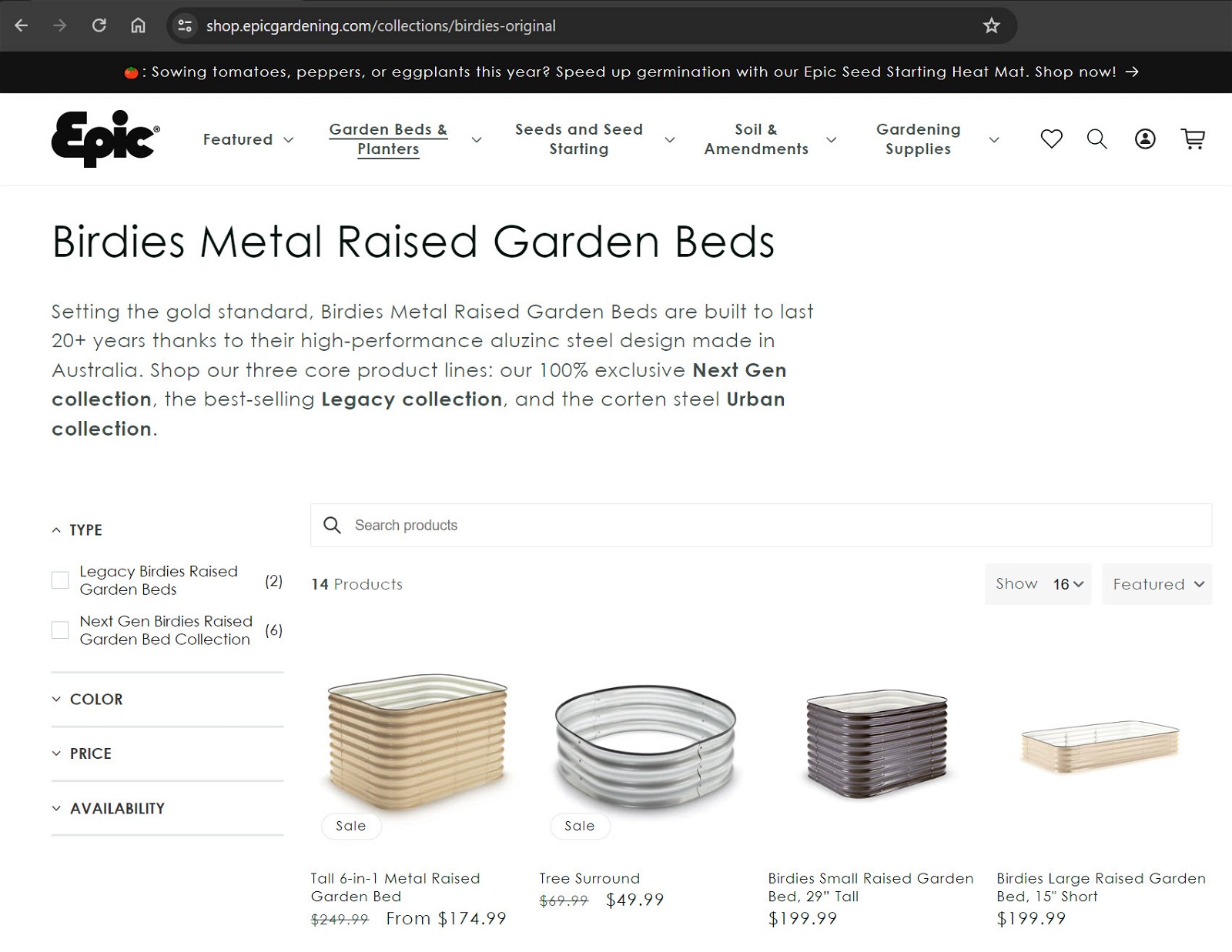Screen dimensions: 1232x952
Task: Expand the AVAILABILITY filter section
Action: pos(117,809)
